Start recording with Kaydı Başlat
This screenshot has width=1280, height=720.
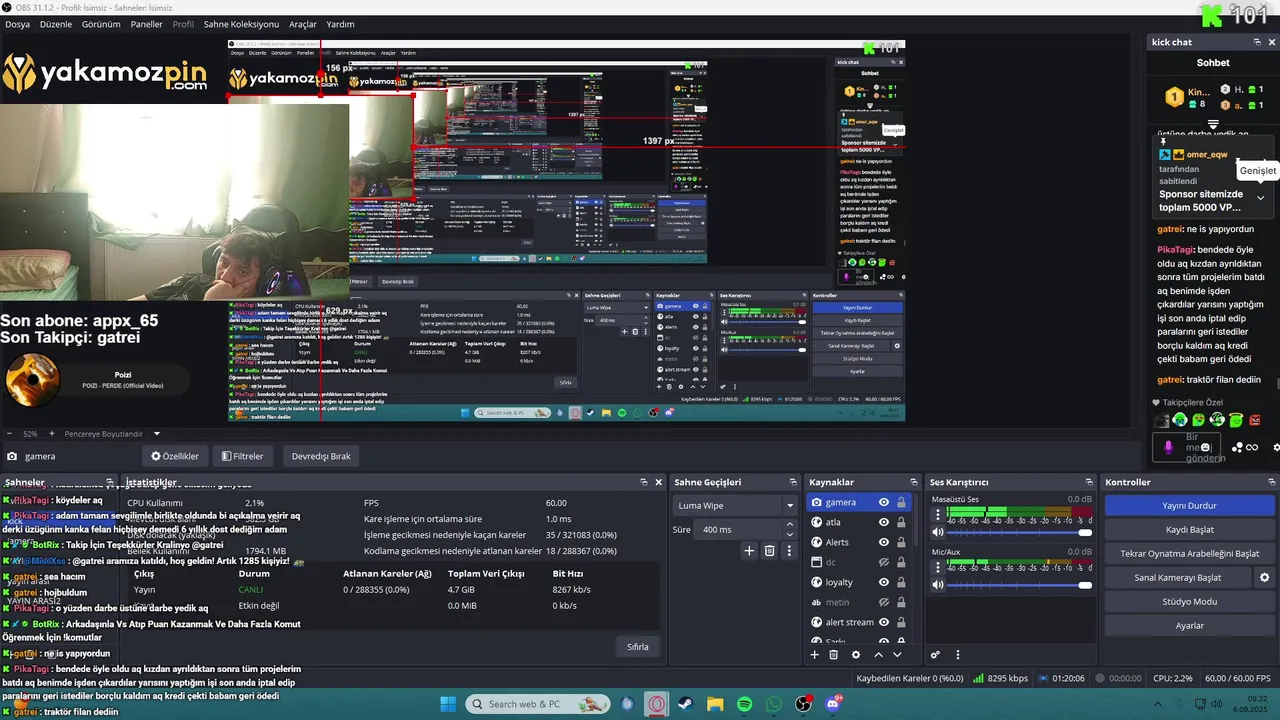click(x=1189, y=530)
